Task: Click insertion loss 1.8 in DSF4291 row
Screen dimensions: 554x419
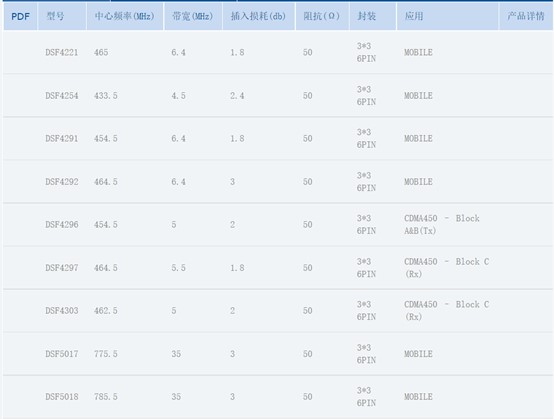Action: pyautogui.click(x=237, y=138)
